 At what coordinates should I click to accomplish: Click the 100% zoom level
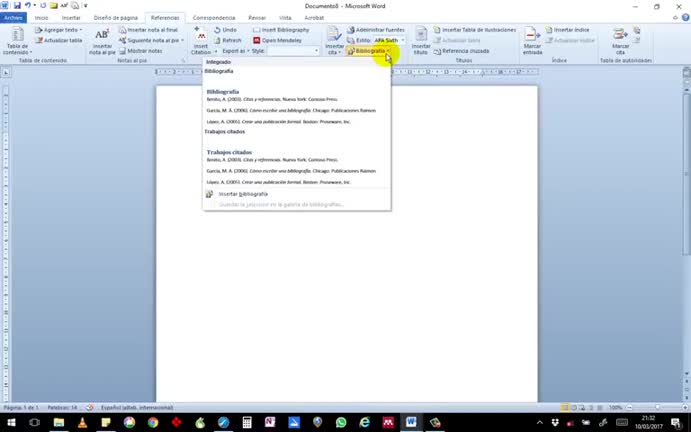coord(616,408)
